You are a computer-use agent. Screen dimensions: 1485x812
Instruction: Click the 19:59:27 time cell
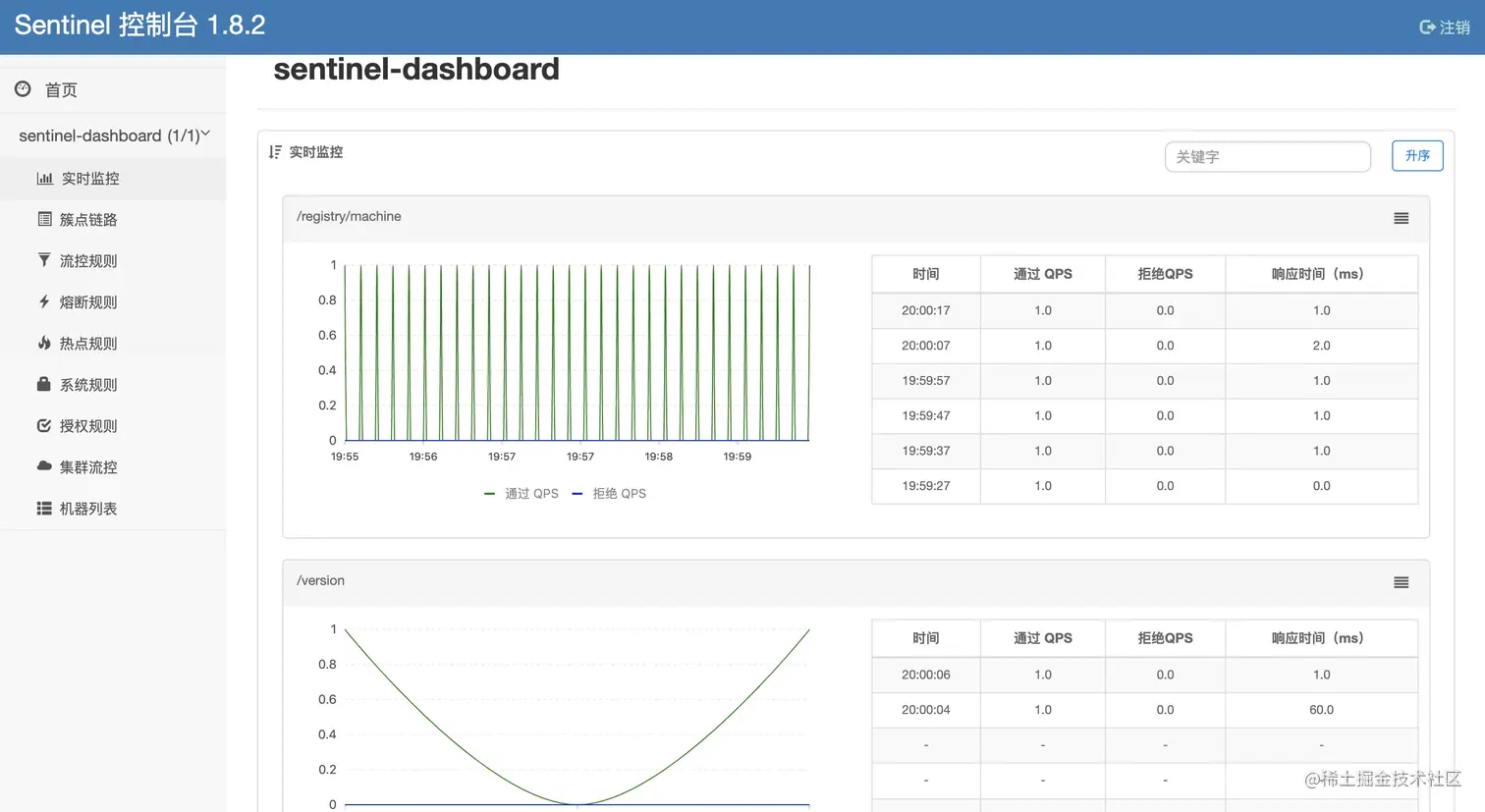point(926,486)
